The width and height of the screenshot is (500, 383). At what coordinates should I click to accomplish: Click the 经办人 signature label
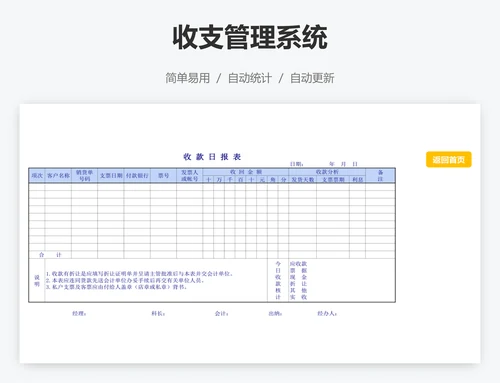327,314
